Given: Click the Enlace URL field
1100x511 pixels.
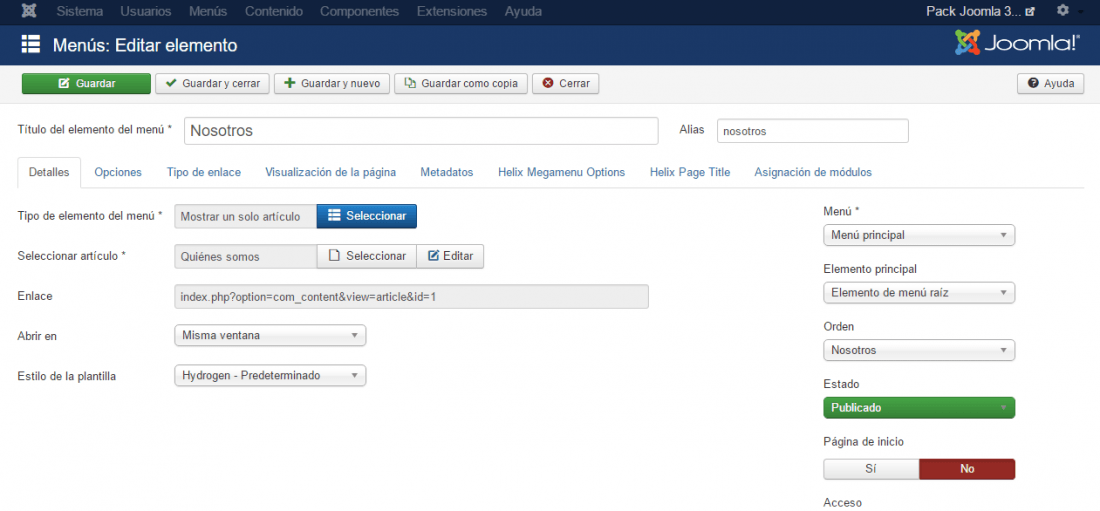Looking at the screenshot, I should (x=411, y=296).
